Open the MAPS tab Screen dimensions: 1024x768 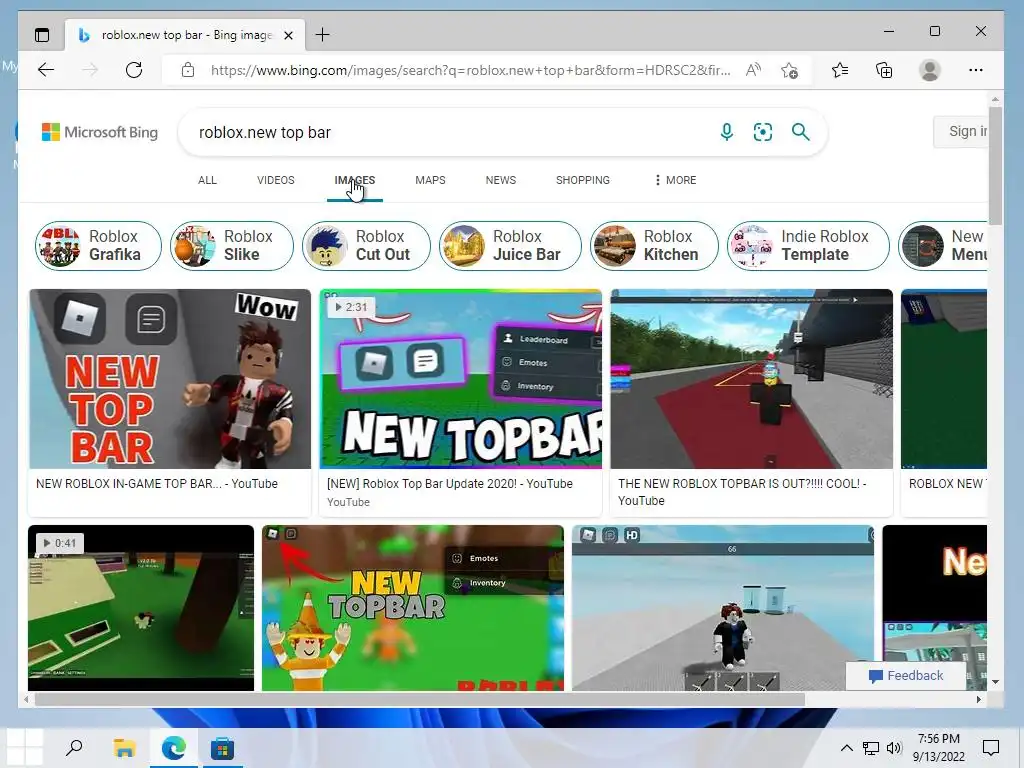click(x=430, y=180)
